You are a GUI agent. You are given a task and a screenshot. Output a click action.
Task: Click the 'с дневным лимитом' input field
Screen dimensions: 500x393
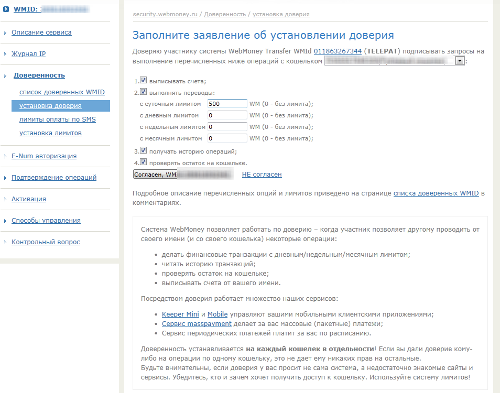click(227, 115)
